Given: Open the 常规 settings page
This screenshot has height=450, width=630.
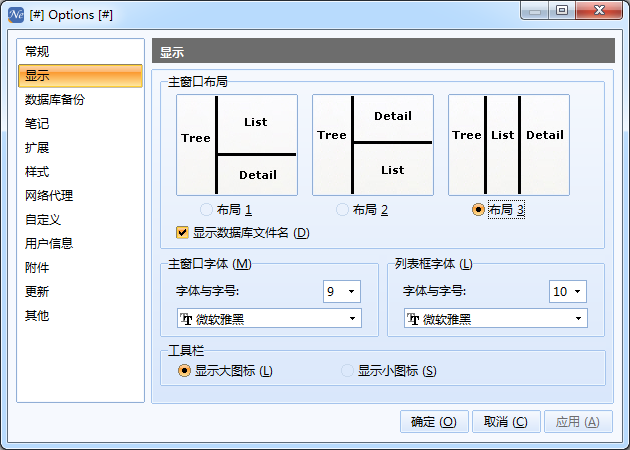Looking at the screenshot, I should tap(38, 52).
